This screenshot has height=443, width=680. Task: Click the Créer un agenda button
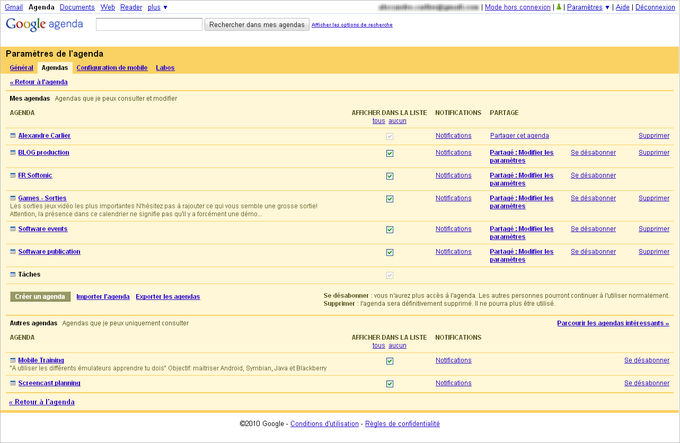click(x=40, y=296)
